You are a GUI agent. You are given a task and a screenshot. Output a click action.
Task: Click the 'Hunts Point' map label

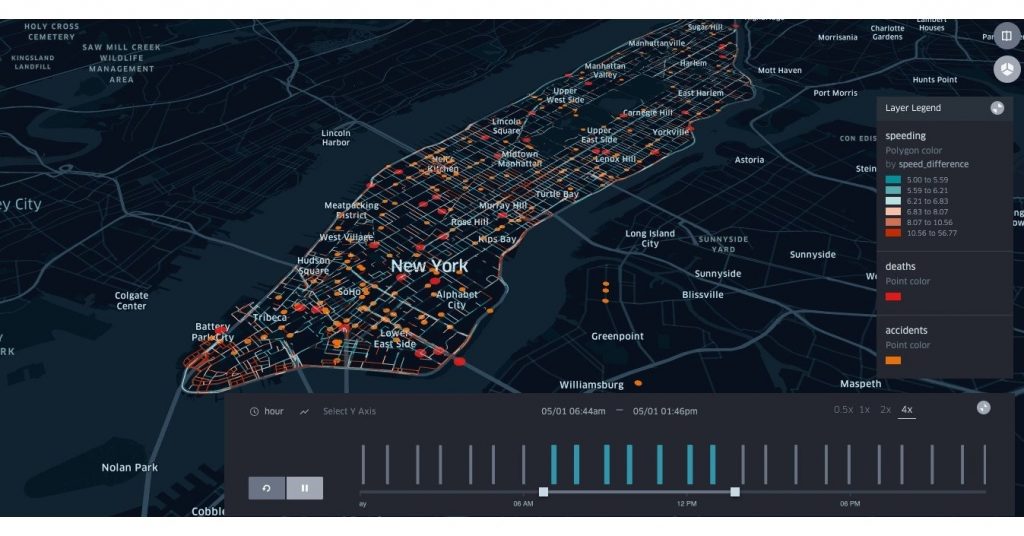tap(935, 80)
